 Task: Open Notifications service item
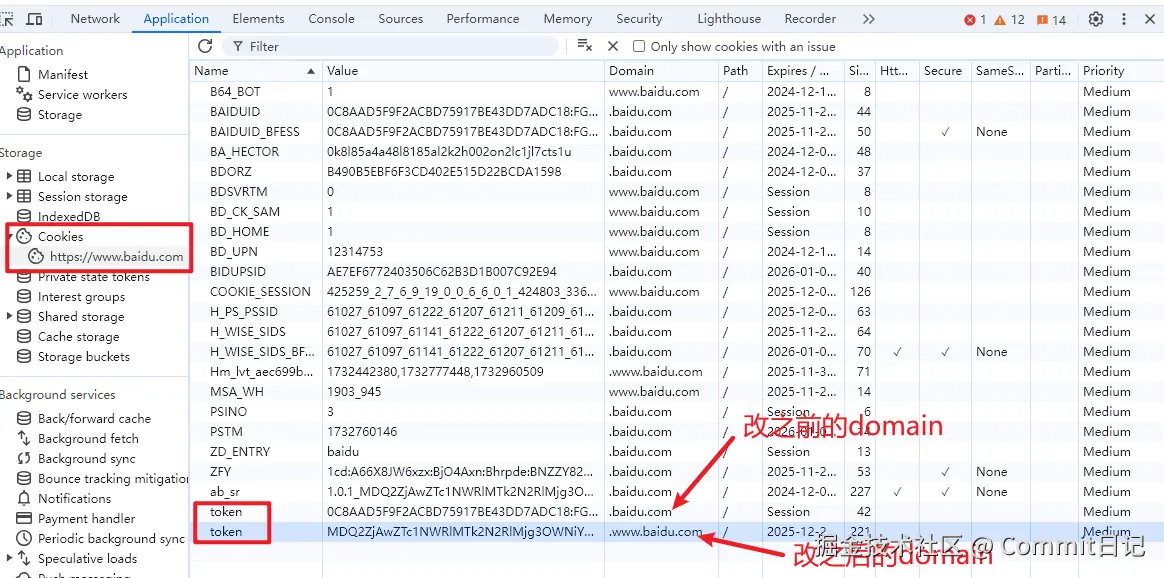pyautogui.click(x=74, y=499)
